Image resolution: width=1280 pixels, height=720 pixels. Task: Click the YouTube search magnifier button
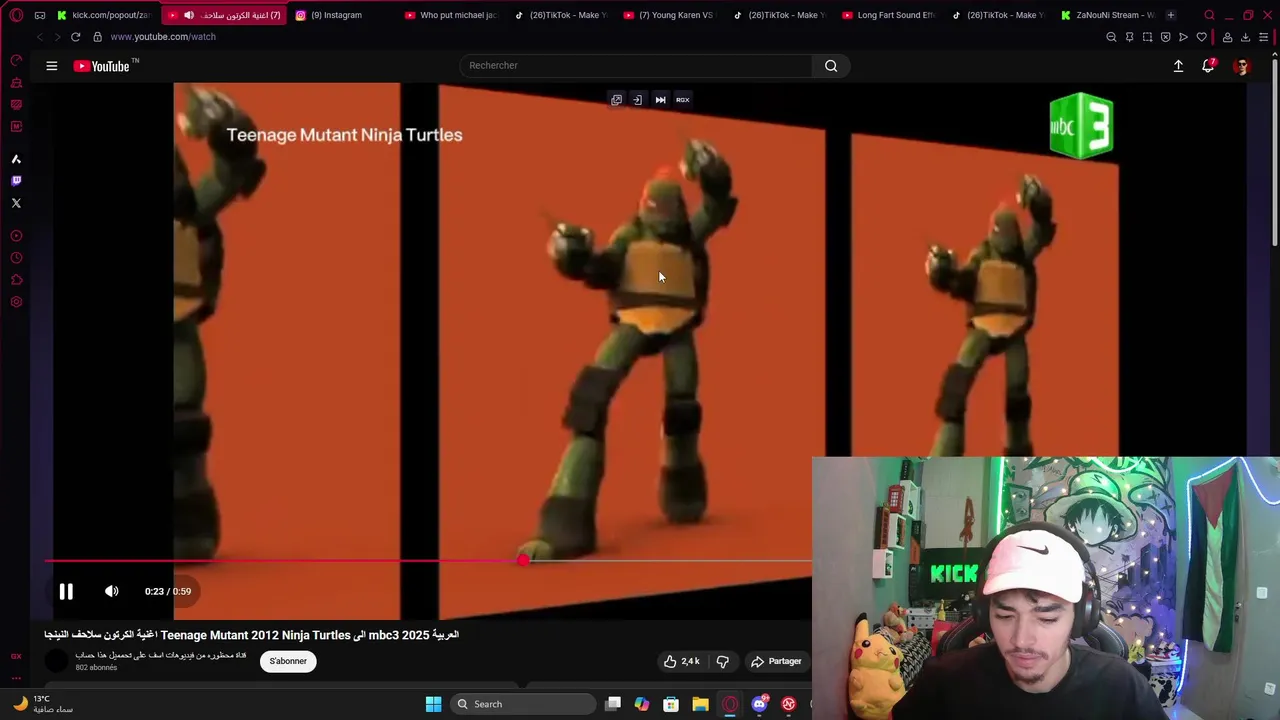(831, 66)
